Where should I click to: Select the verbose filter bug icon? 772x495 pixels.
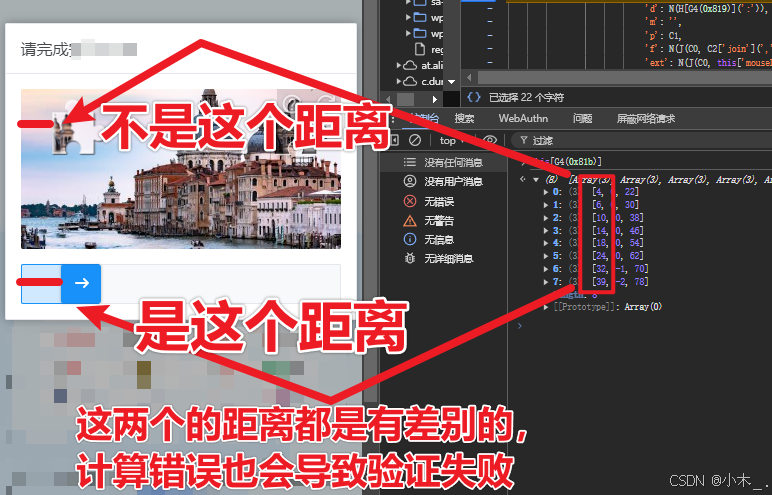tap(410, 259)
